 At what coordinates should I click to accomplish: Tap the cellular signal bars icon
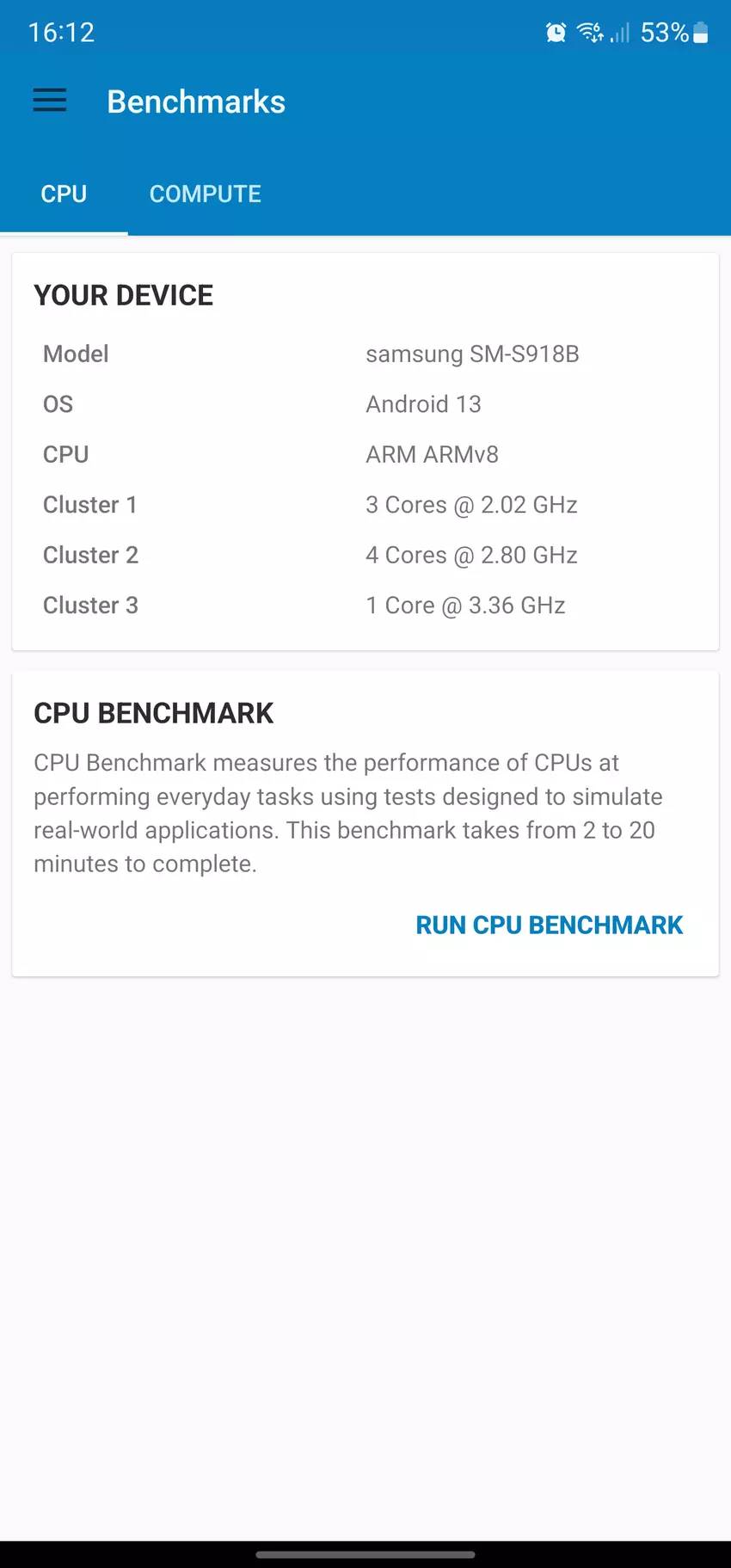pyautogui.click(x=621, y=33)
